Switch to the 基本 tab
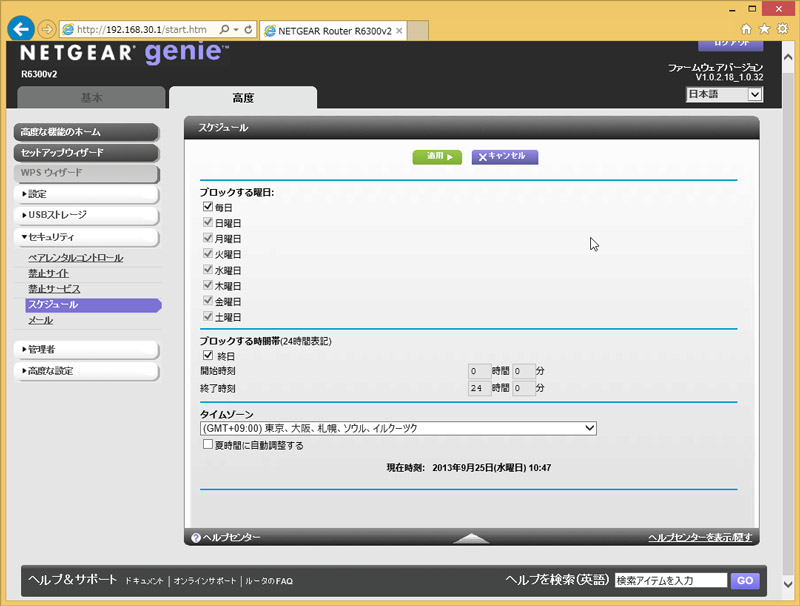The height and width of the screenshot is (606, 800). [91, 98]
